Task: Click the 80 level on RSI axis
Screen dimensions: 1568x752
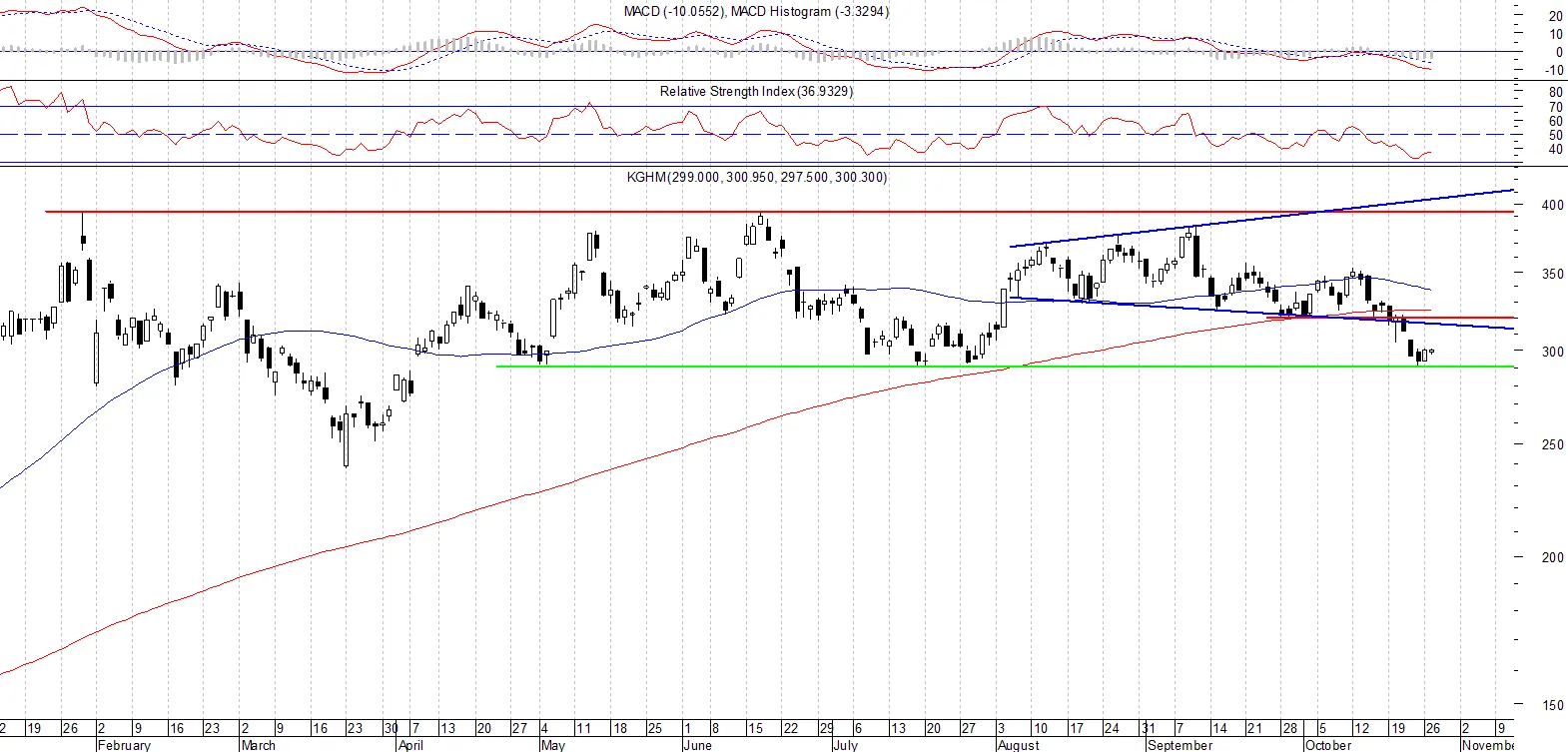Action: (x=1555, y=93)
